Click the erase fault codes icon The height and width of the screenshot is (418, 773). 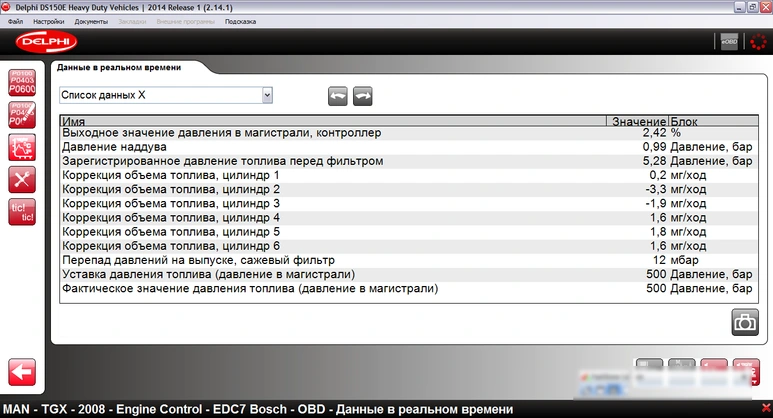click(22, 115)
